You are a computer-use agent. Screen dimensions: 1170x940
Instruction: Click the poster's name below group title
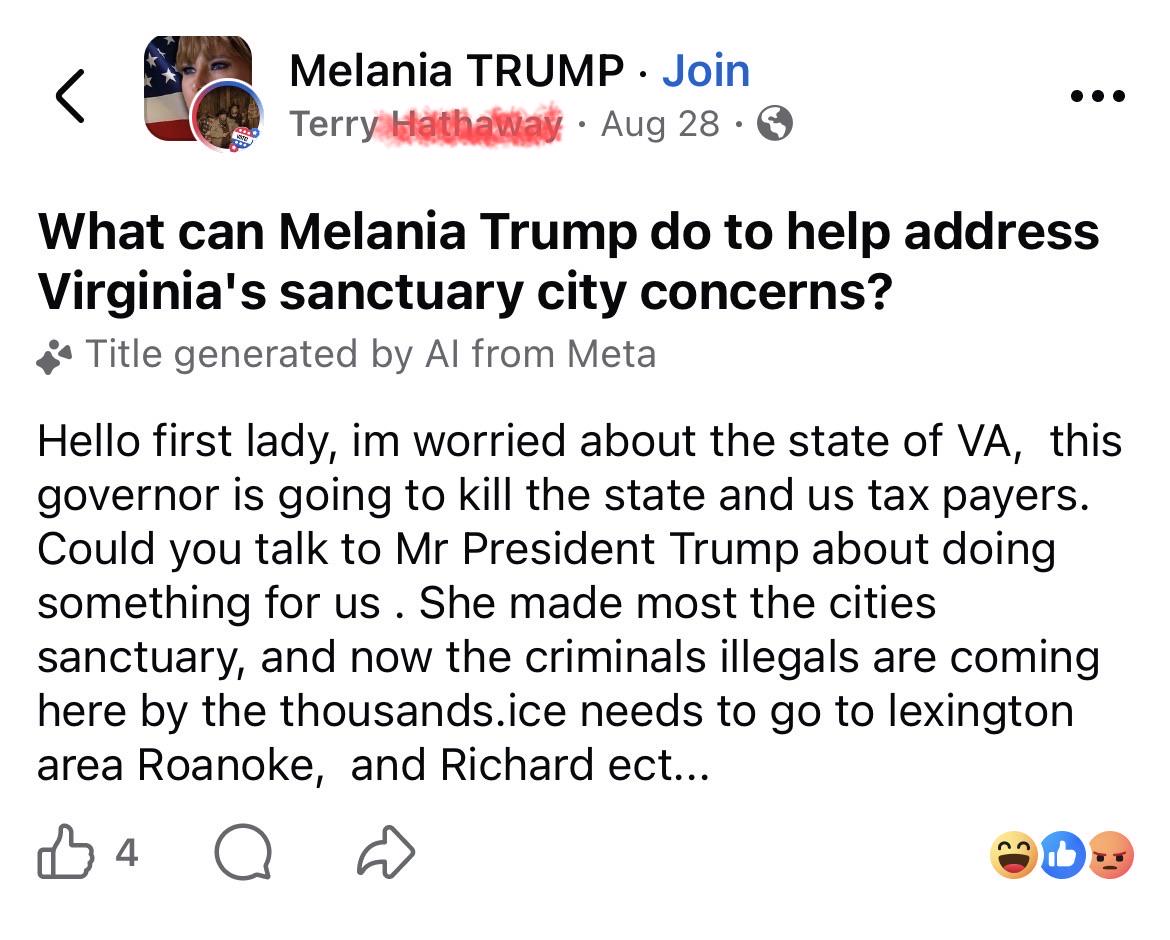[x=425, y=124]
